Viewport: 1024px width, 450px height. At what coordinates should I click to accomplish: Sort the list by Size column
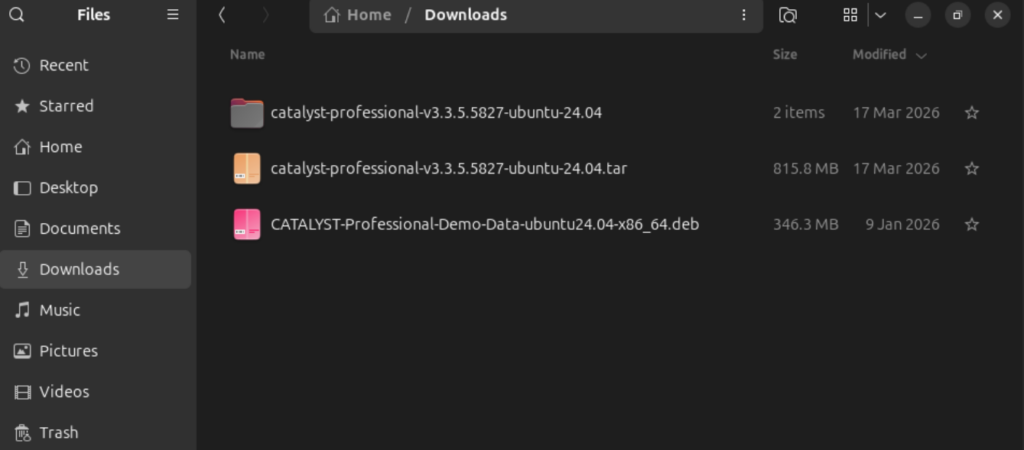(785, 55)
